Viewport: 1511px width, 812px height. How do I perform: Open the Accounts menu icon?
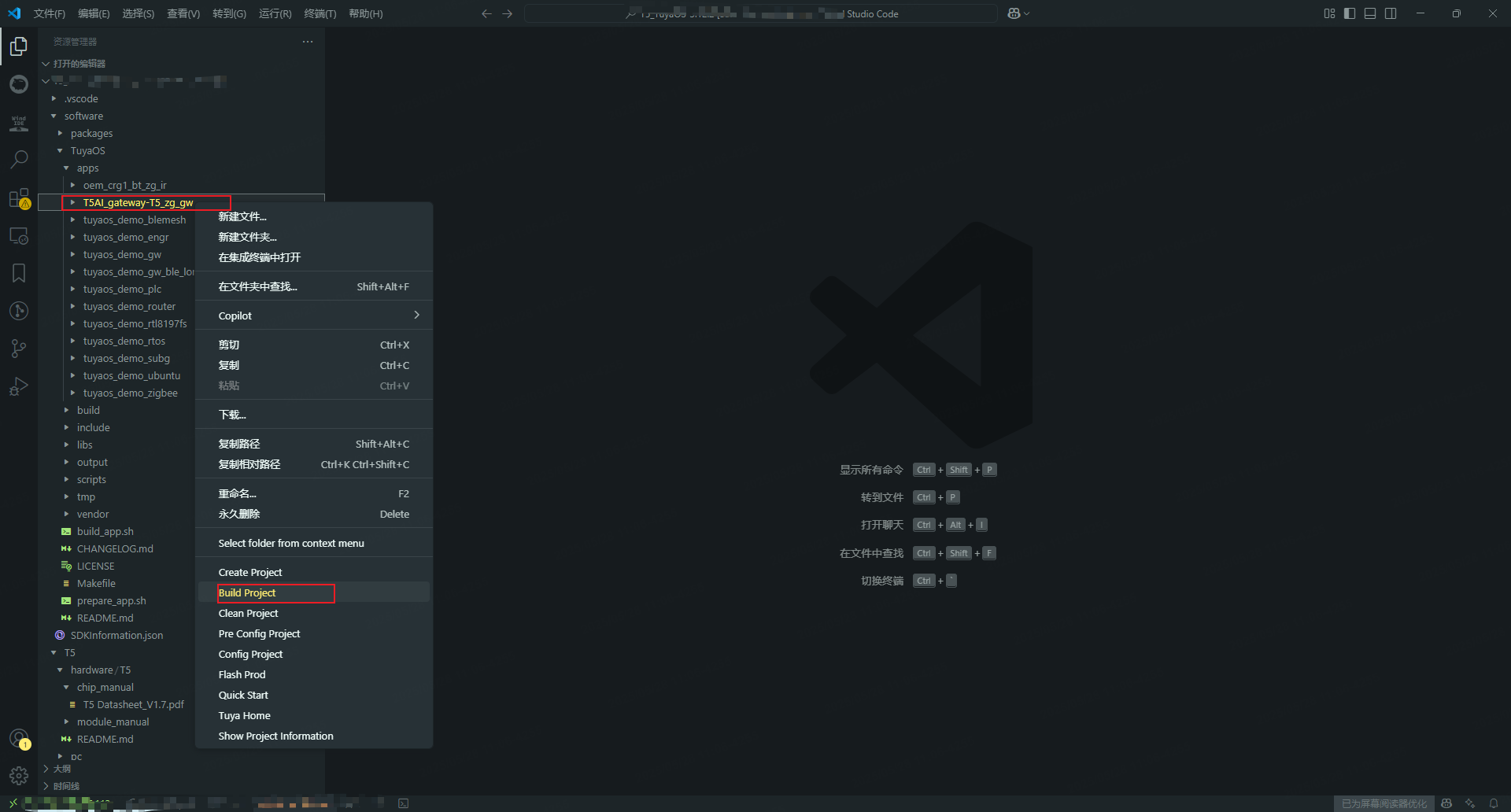(19, 738)
